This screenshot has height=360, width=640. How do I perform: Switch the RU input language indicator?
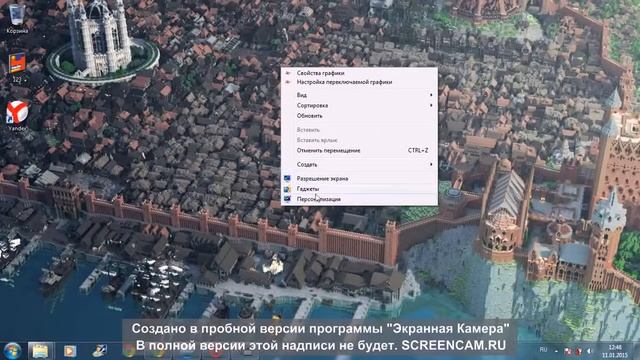point(543,350)
